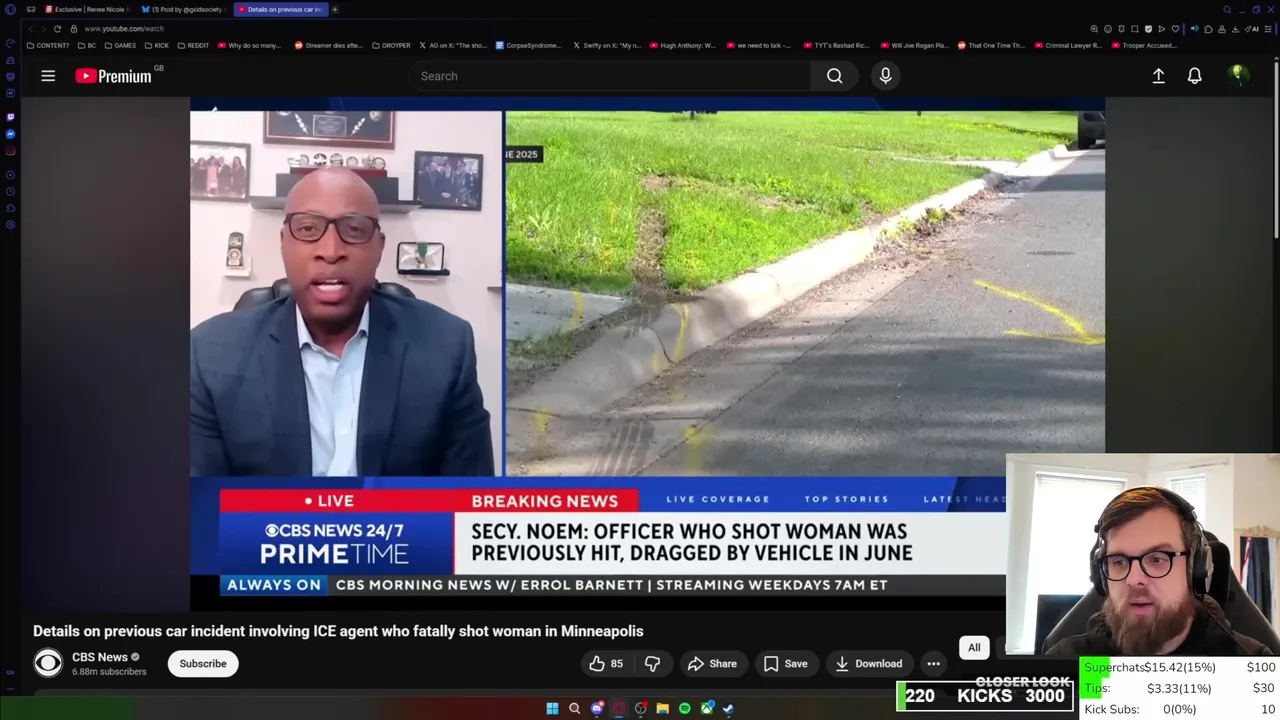Open the browser Easy Setup menu
Screen dimensions: 1280x720
[1268, 29]
